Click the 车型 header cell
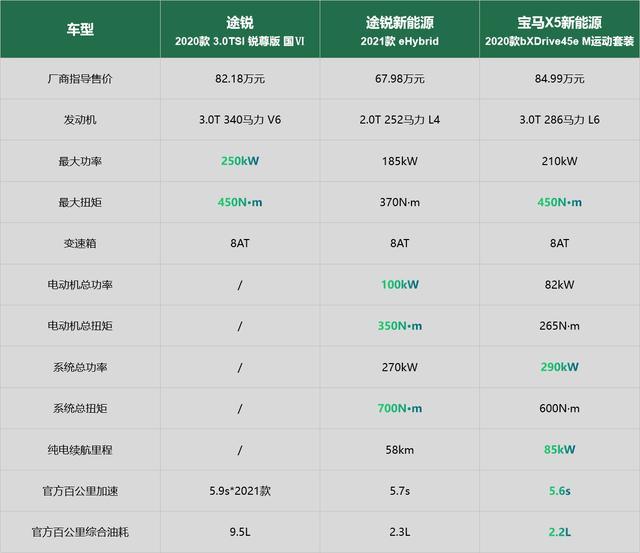The width and height of the screenshot is (640, 553). pos(80,29)
